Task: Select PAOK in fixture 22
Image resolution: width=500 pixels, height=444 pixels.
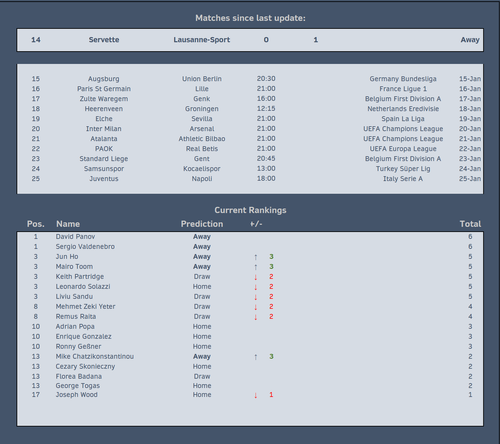Action: click(x=104, y=149)
